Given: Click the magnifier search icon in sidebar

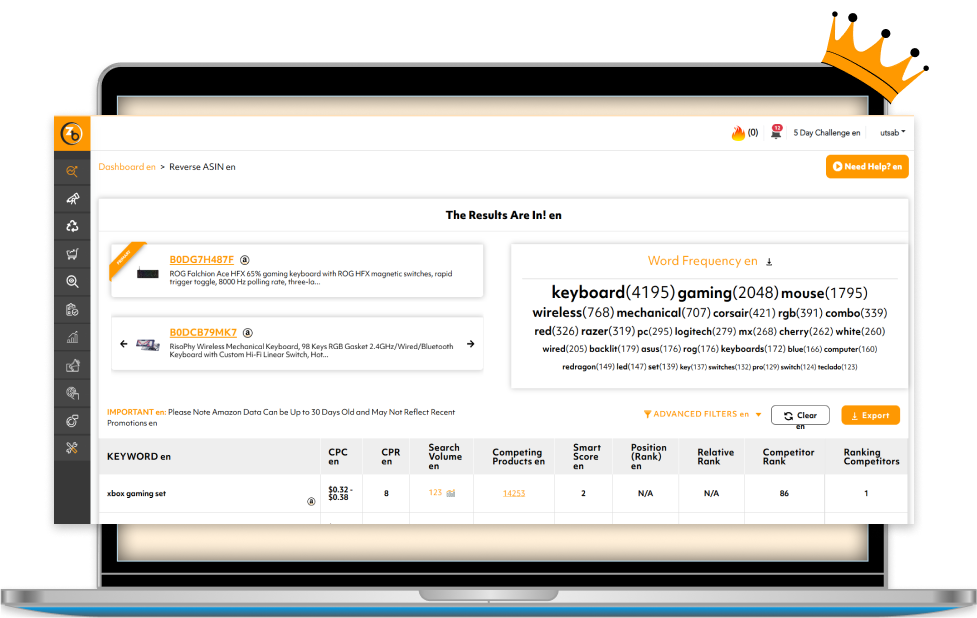Looking at the screenshot, I should pos(72,282).
